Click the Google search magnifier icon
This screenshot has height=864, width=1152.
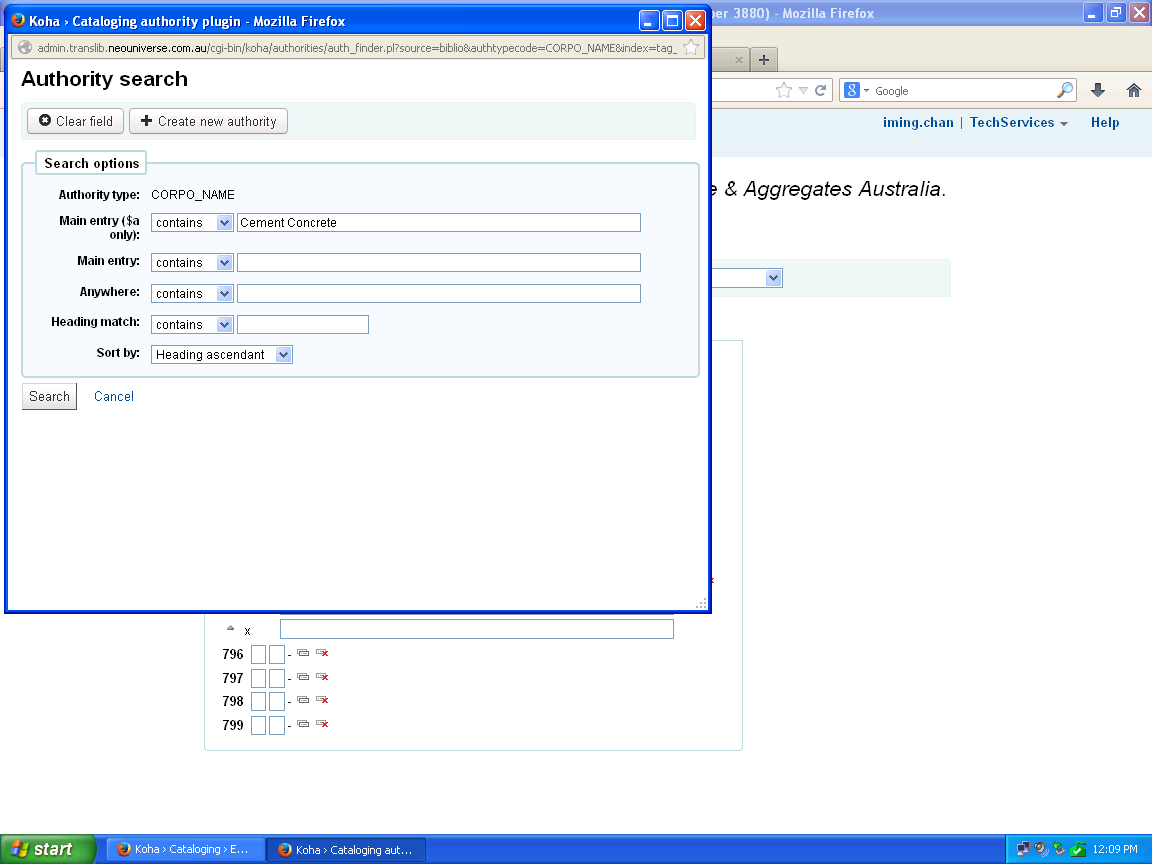1065,90
